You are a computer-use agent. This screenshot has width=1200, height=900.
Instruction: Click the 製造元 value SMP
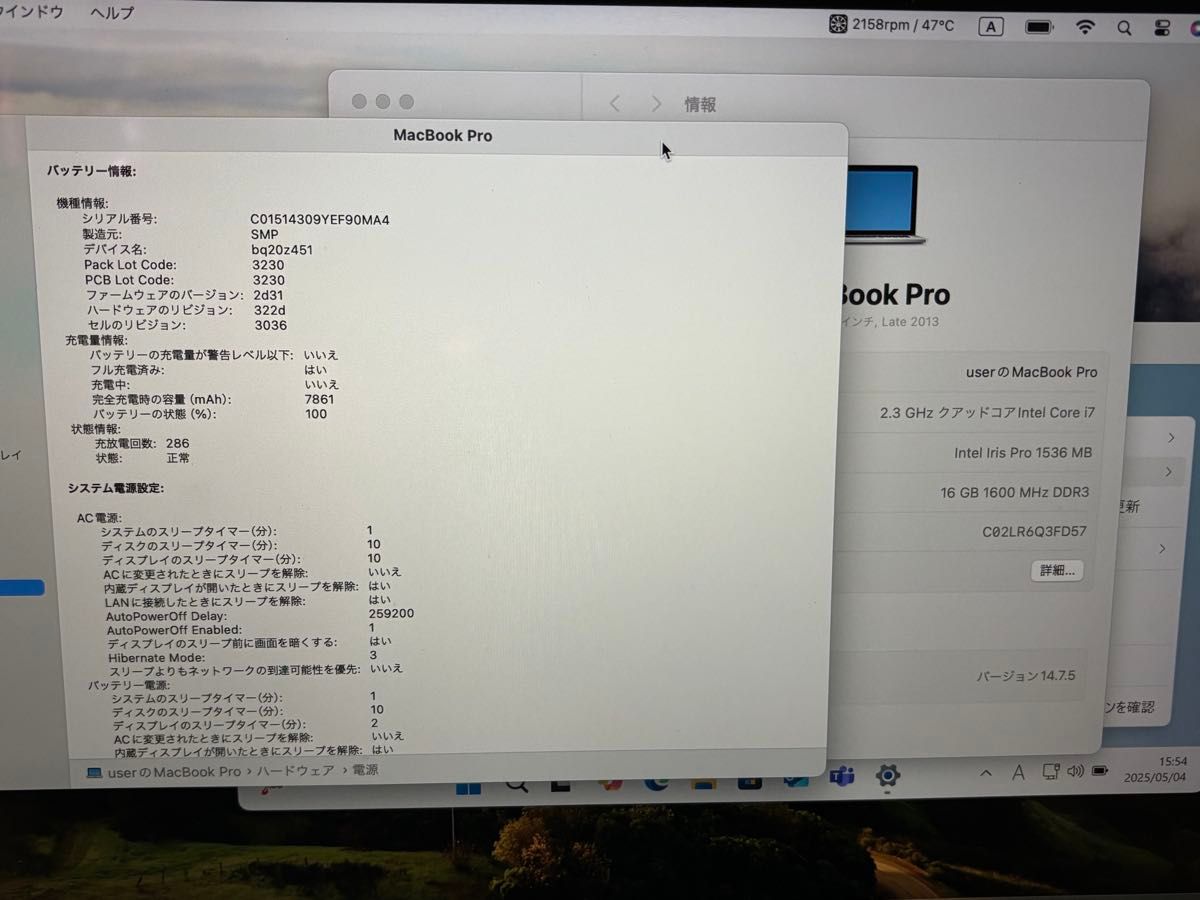pyautogui.click(x=265, y=234)
